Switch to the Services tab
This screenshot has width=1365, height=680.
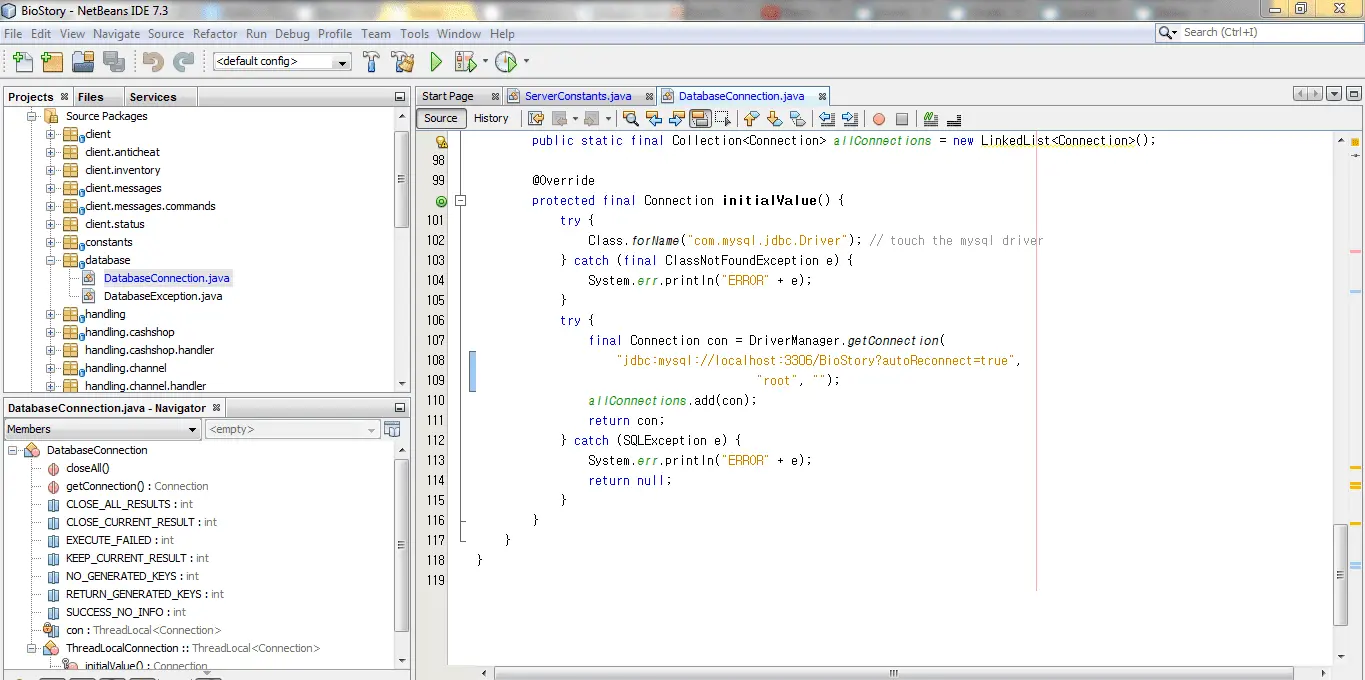pyautogui.click(x=153, y=97)
